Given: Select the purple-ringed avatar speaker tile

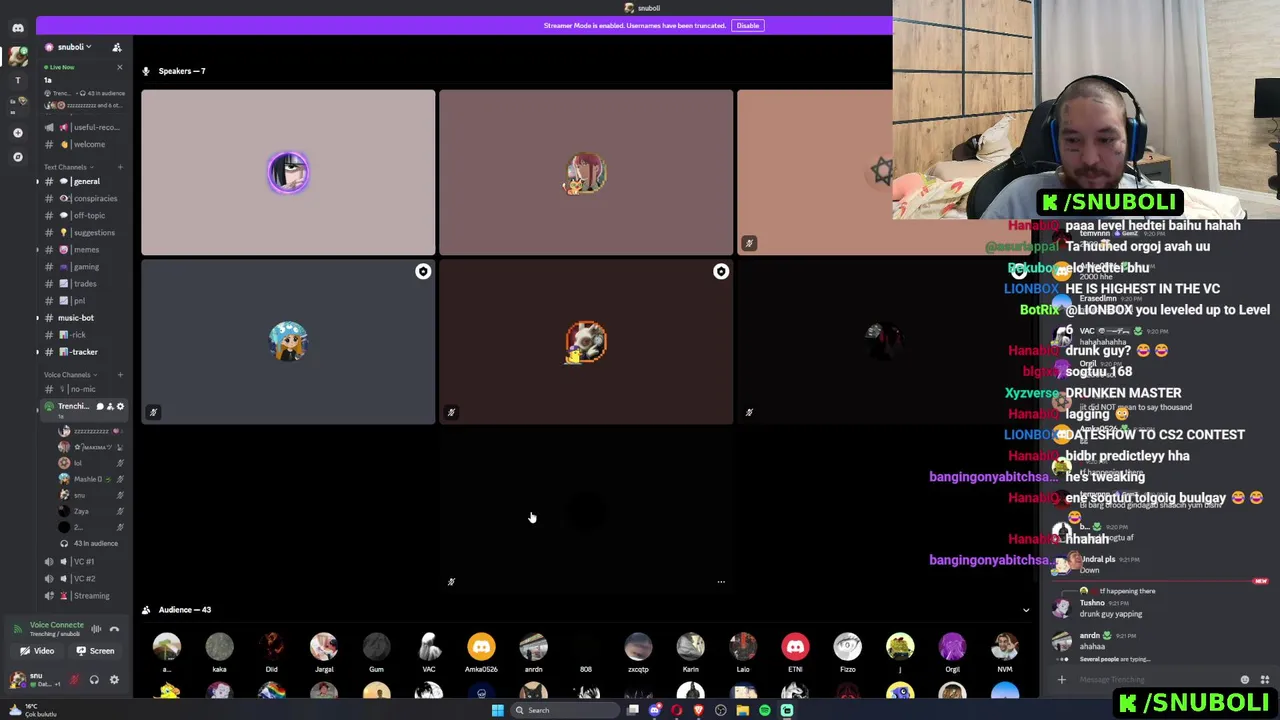Looking at the screenshot, I should 288,173.
